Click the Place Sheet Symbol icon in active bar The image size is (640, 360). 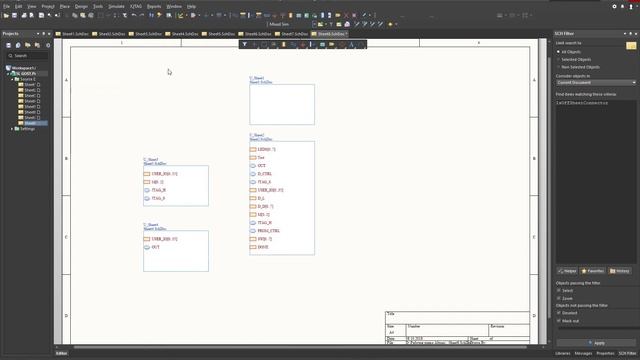click(x=322, y=44)
